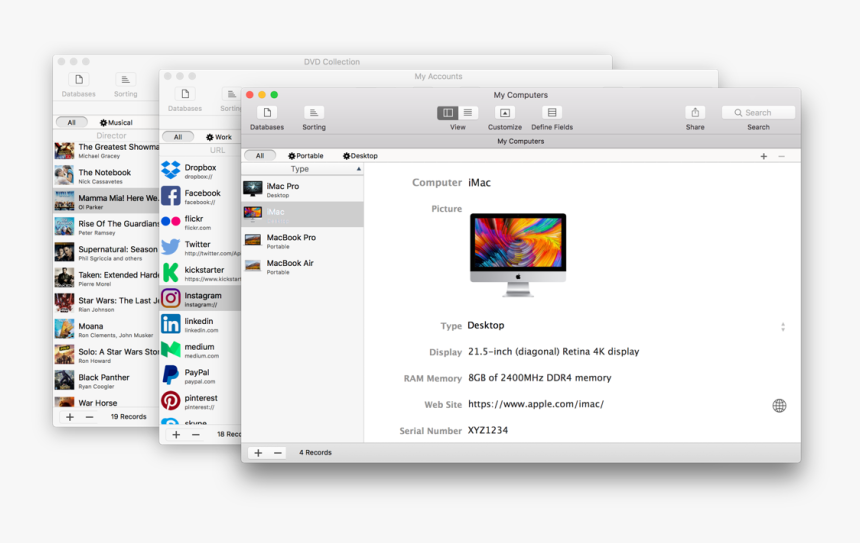Add record in My Accounts window

coord(176,434)
